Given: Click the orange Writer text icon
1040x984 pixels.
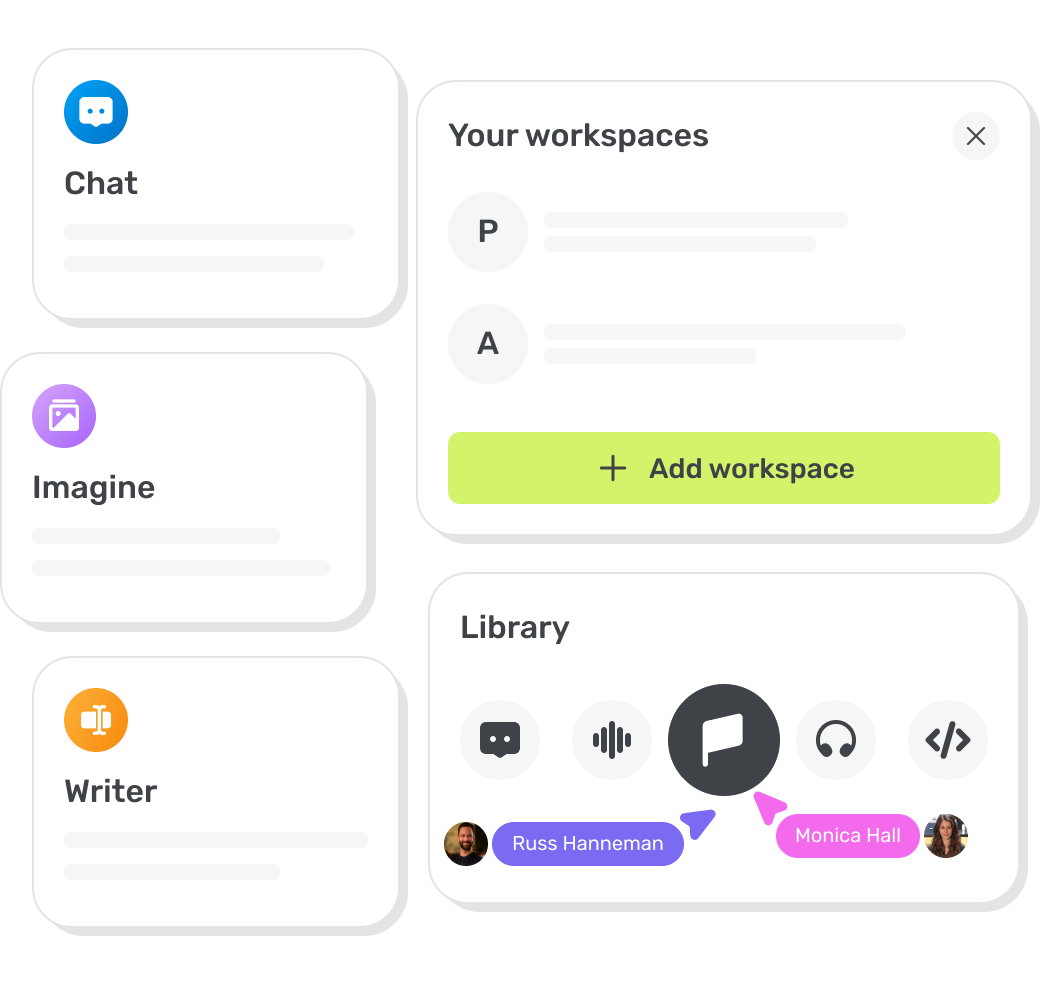Looking at the screenshot, I should (x=96, y=720).
